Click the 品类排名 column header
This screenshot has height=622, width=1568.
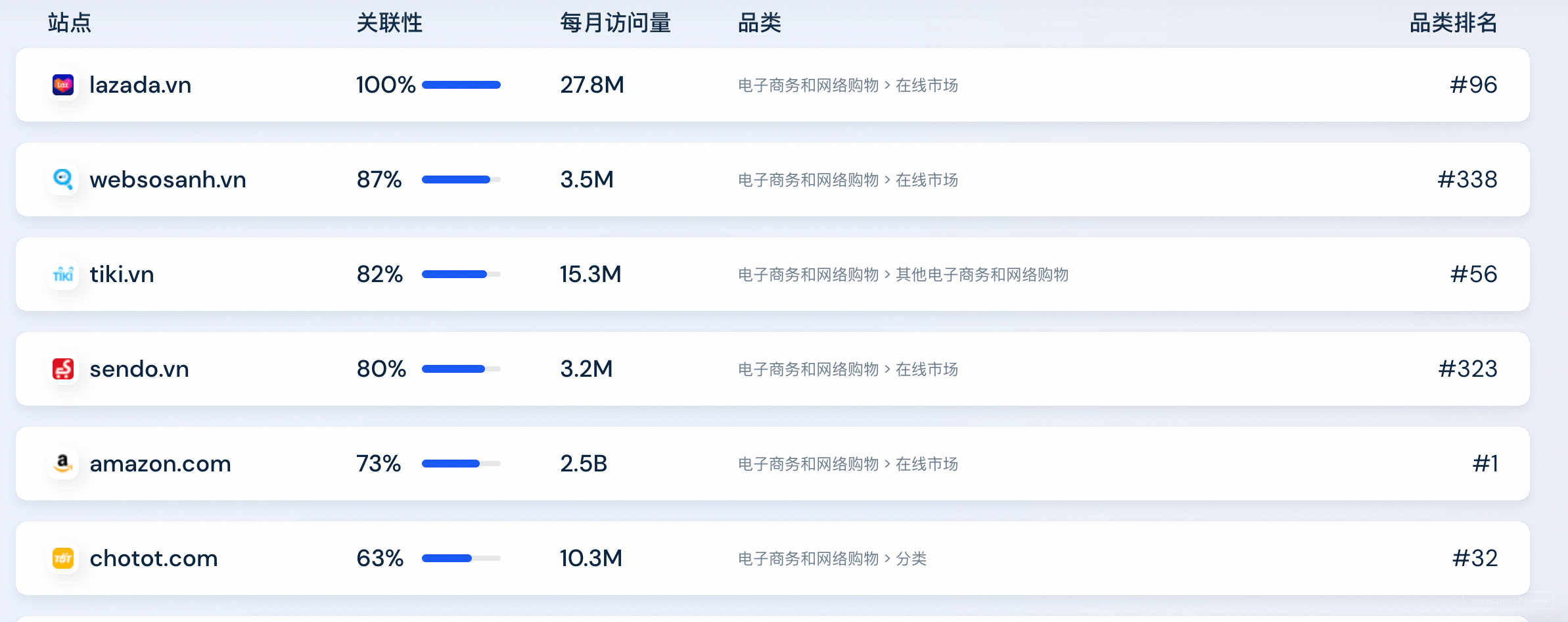point(1453,23)
